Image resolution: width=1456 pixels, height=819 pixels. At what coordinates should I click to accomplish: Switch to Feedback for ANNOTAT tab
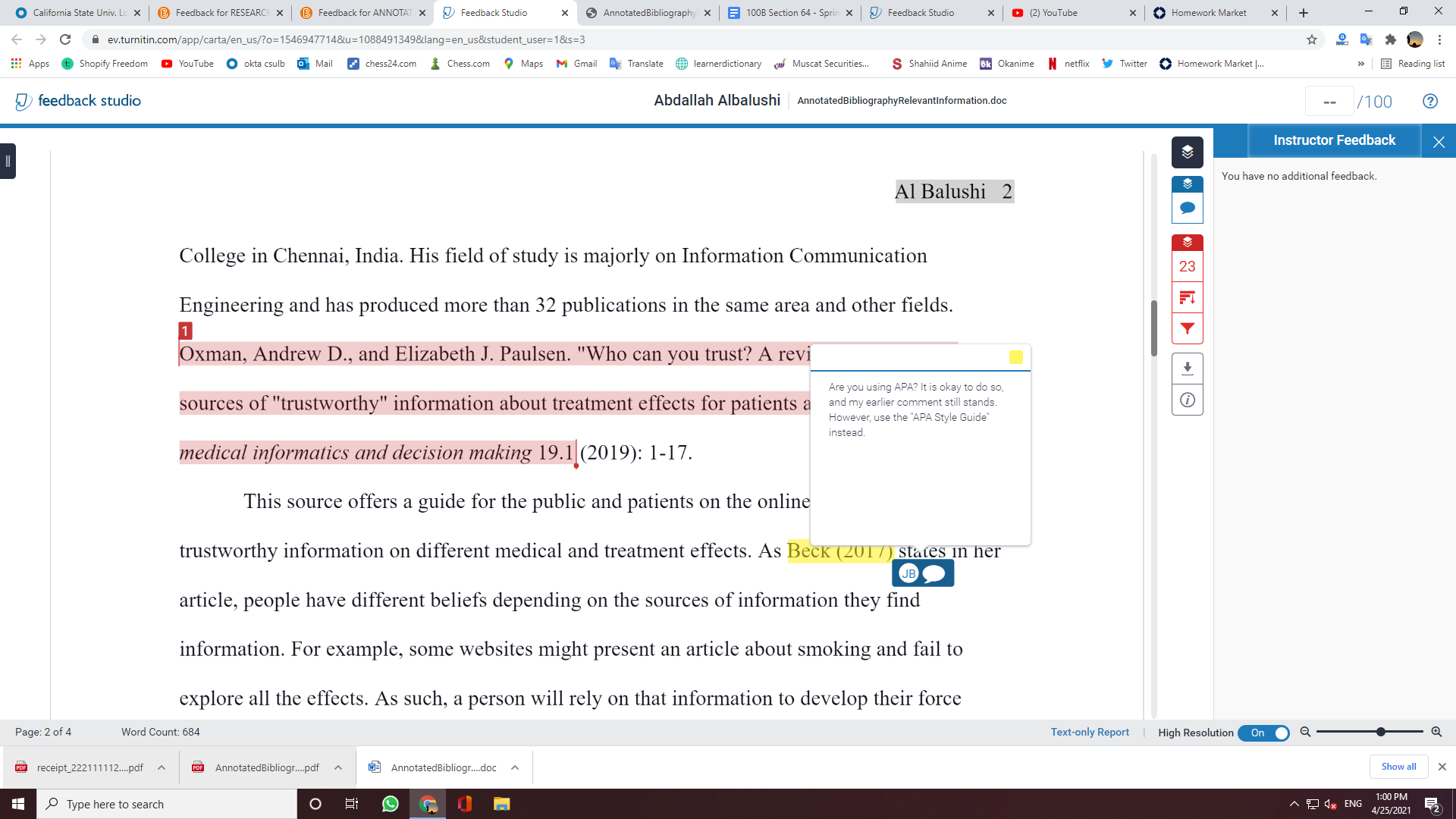click(x=362, y=13)
